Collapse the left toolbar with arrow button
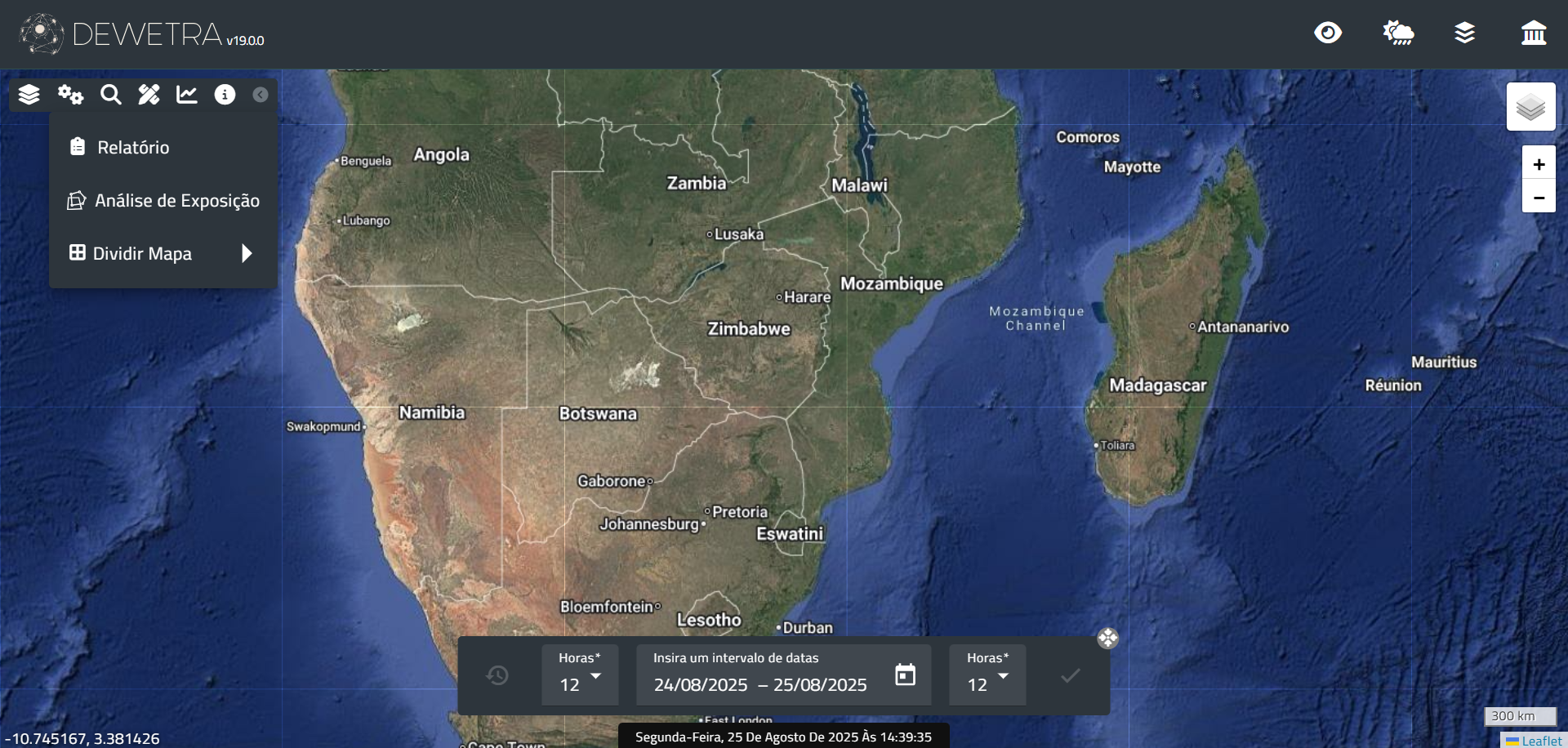 [261, 95]
